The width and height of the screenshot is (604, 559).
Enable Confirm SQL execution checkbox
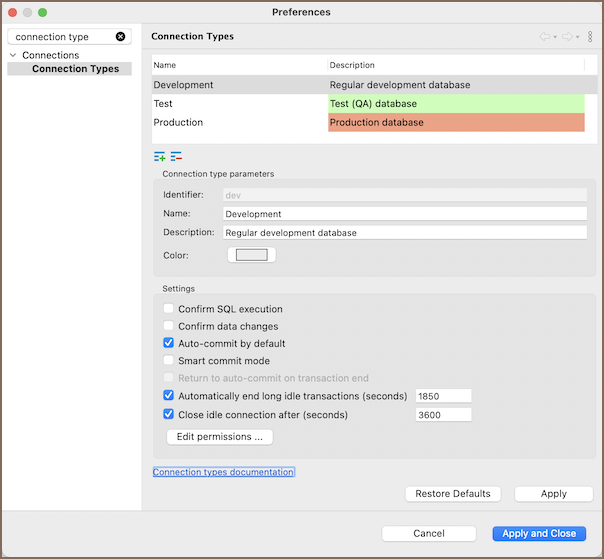point(169,309)
